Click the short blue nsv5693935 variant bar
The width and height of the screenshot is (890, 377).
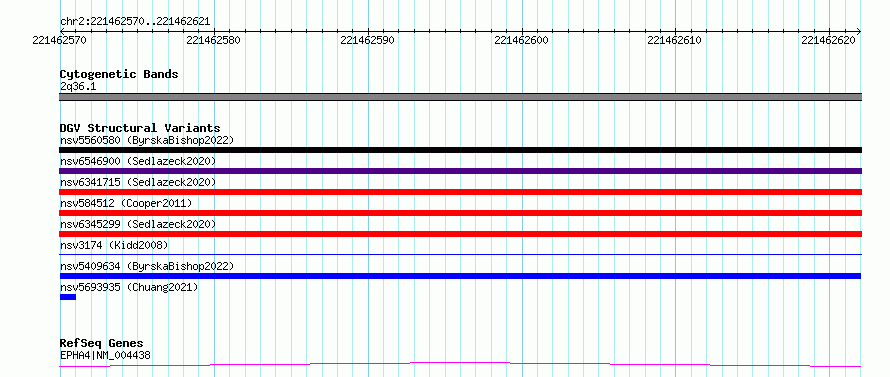68,297
